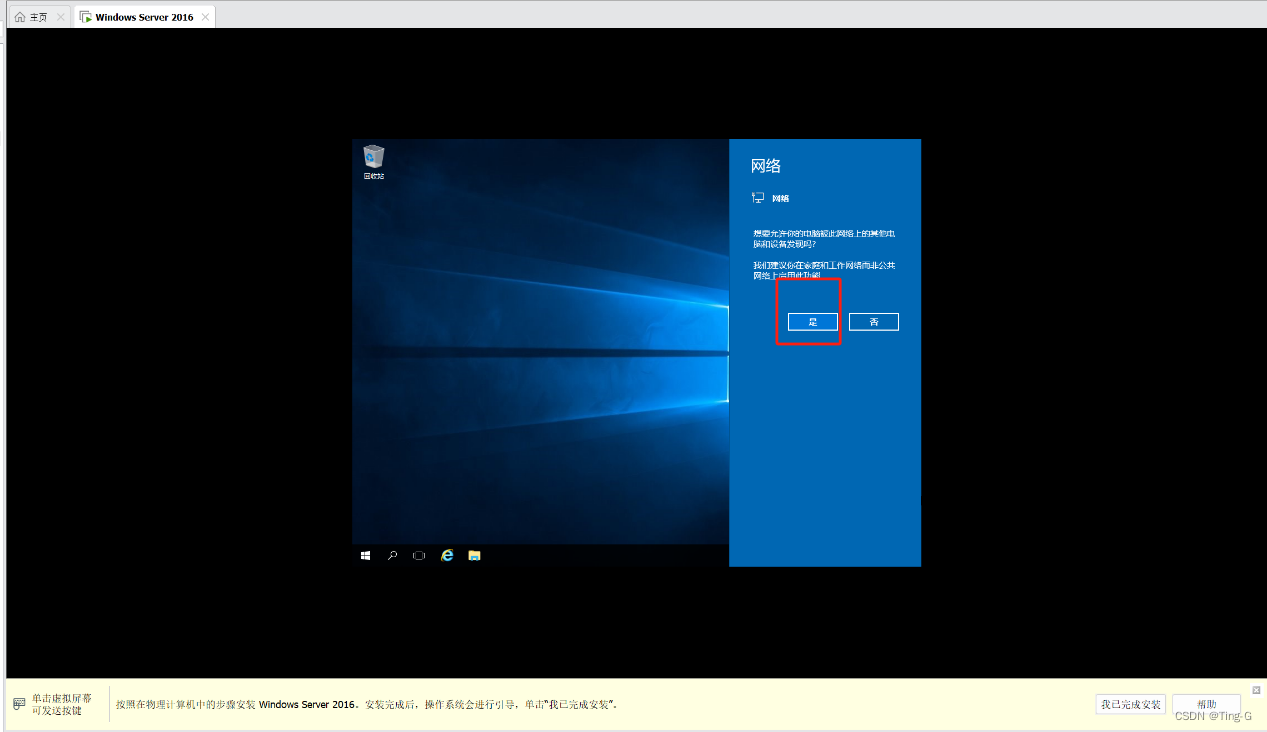Close the Windows Server 2016 tab
The width and height of the screenshot is (1267, 732).
tap(205, 17)
